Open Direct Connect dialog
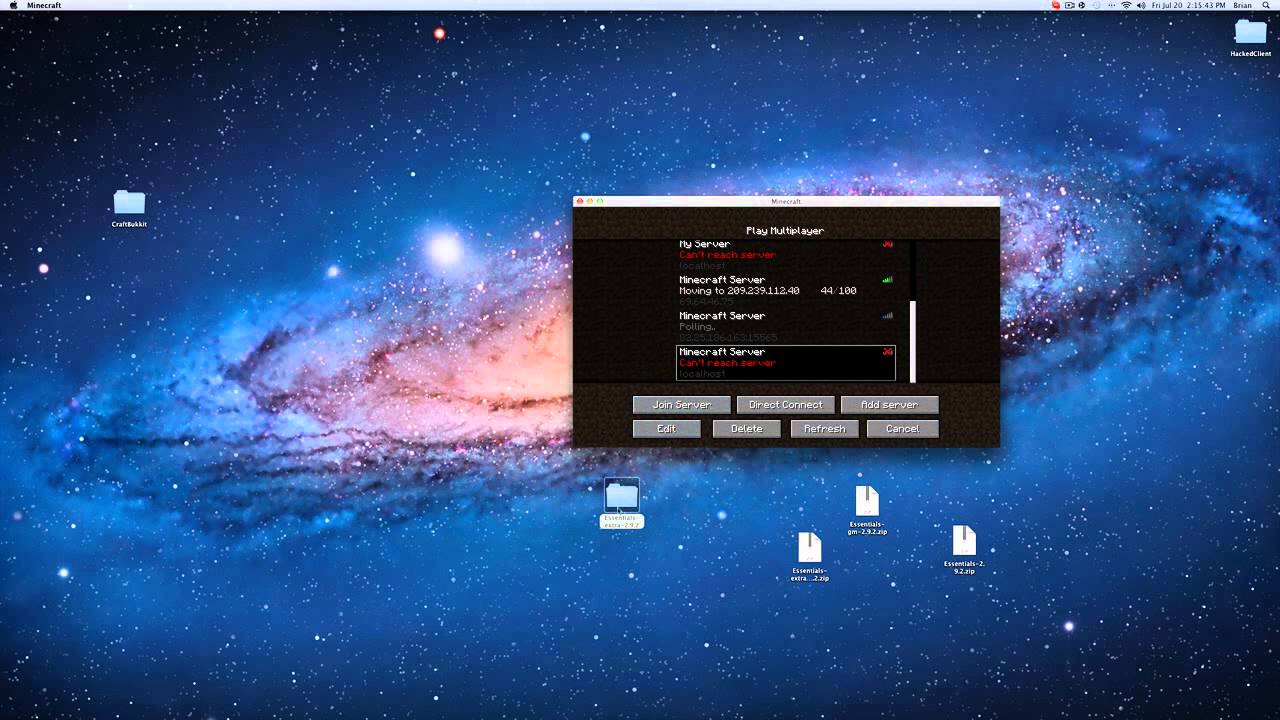 pyautogui.click(x=785, y=405)
